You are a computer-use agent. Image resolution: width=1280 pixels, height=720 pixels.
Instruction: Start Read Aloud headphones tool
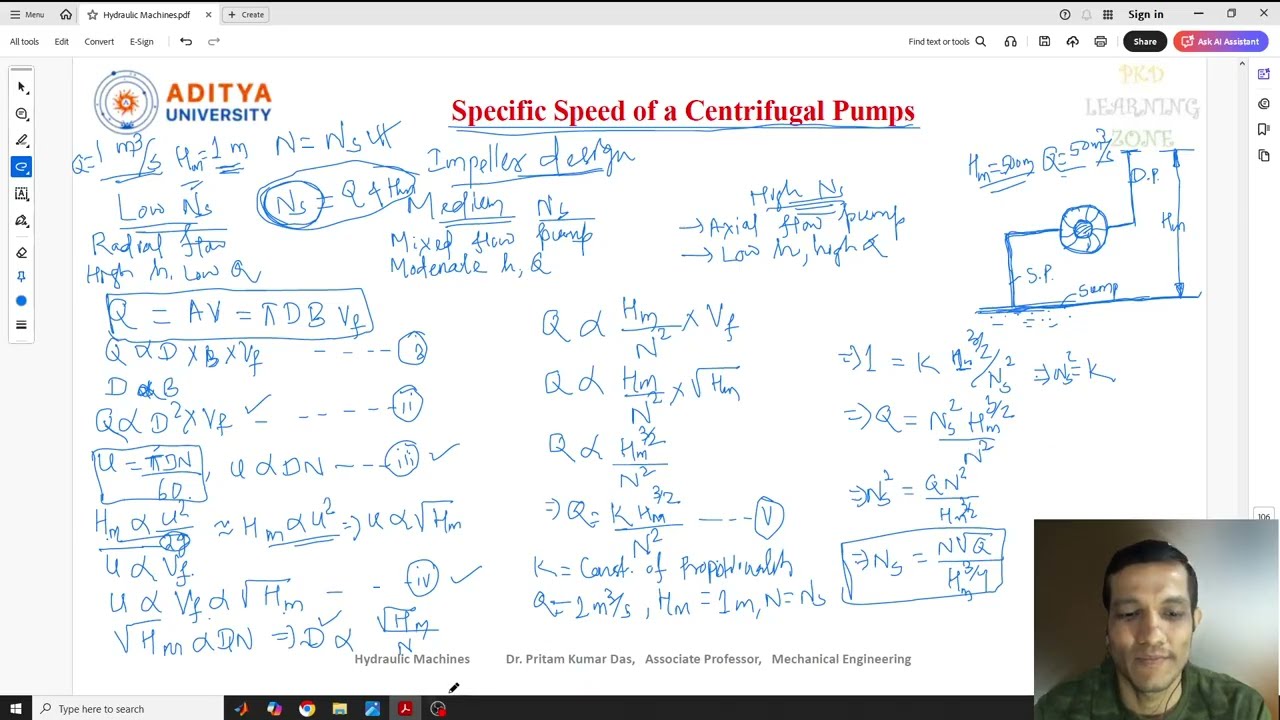[x=1010, y=42]
